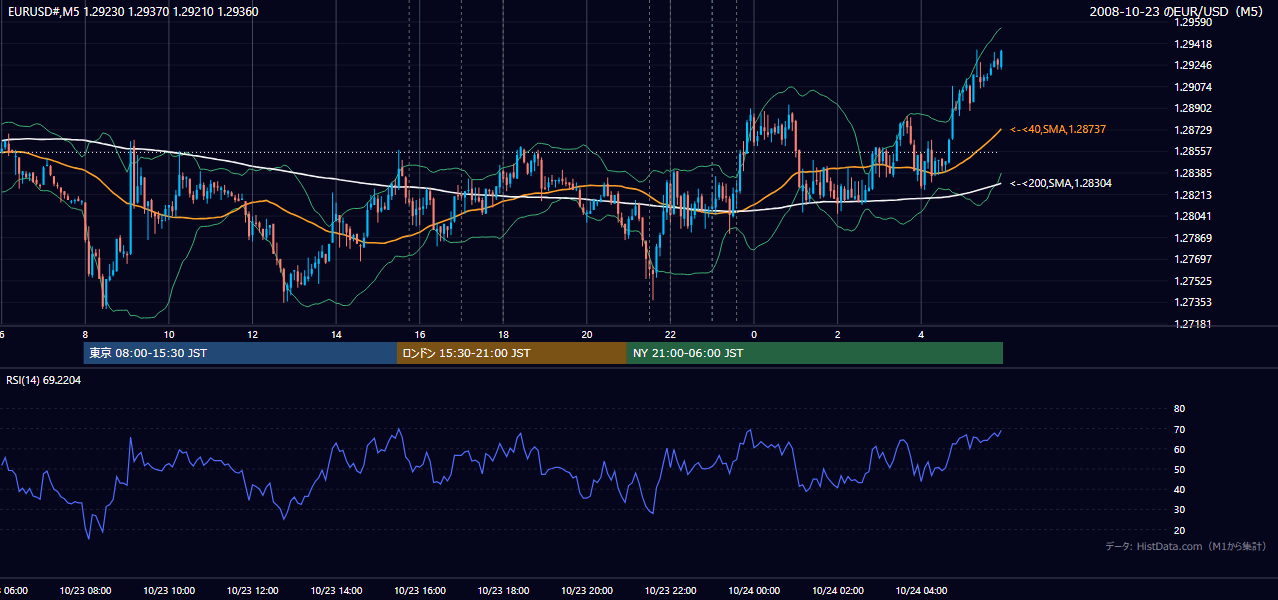Click RSI scale label 80
1278x600 pixels.
pos(1179,409)
